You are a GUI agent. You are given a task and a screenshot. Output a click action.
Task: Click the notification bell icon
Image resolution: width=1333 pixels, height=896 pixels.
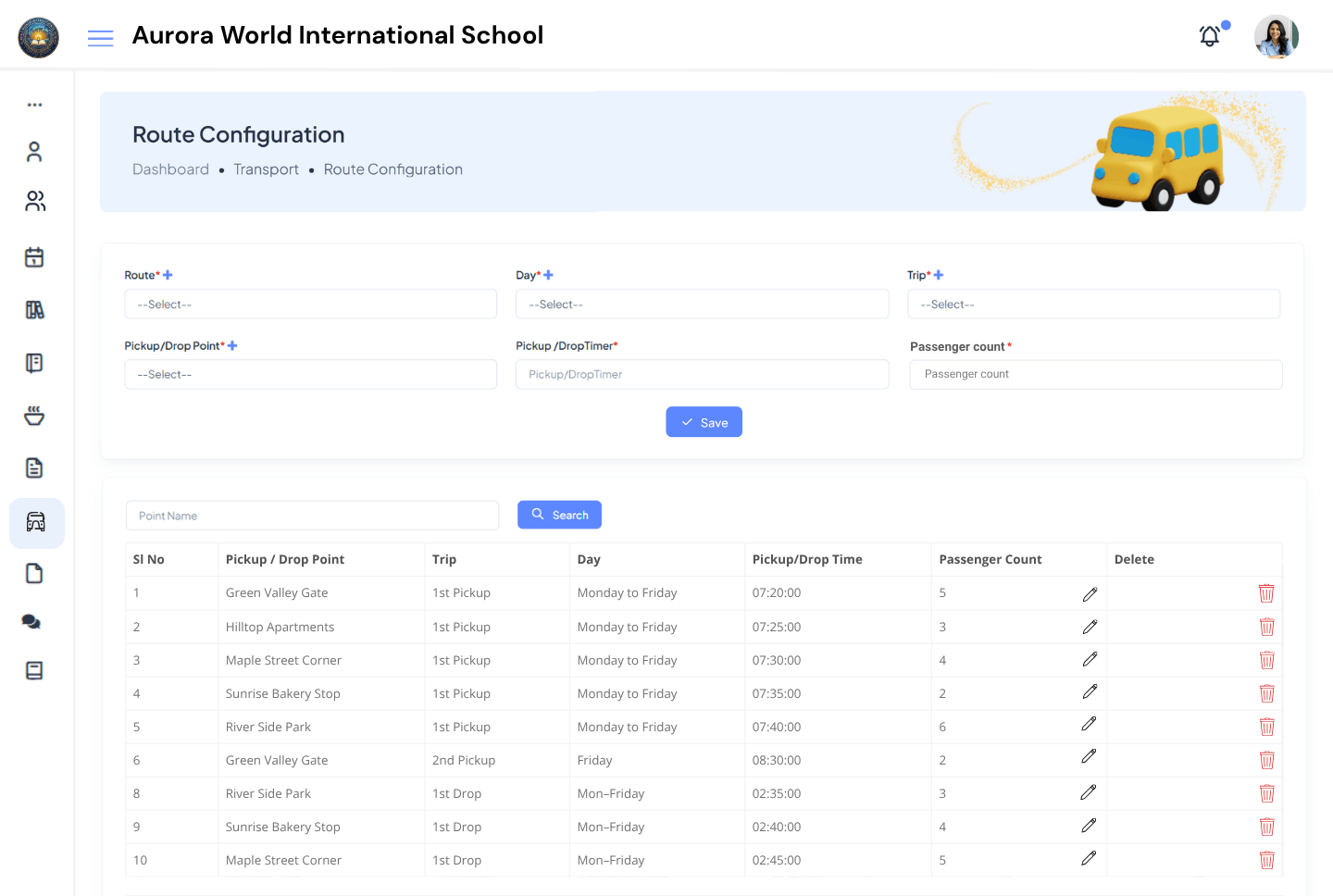(1209, 36)
